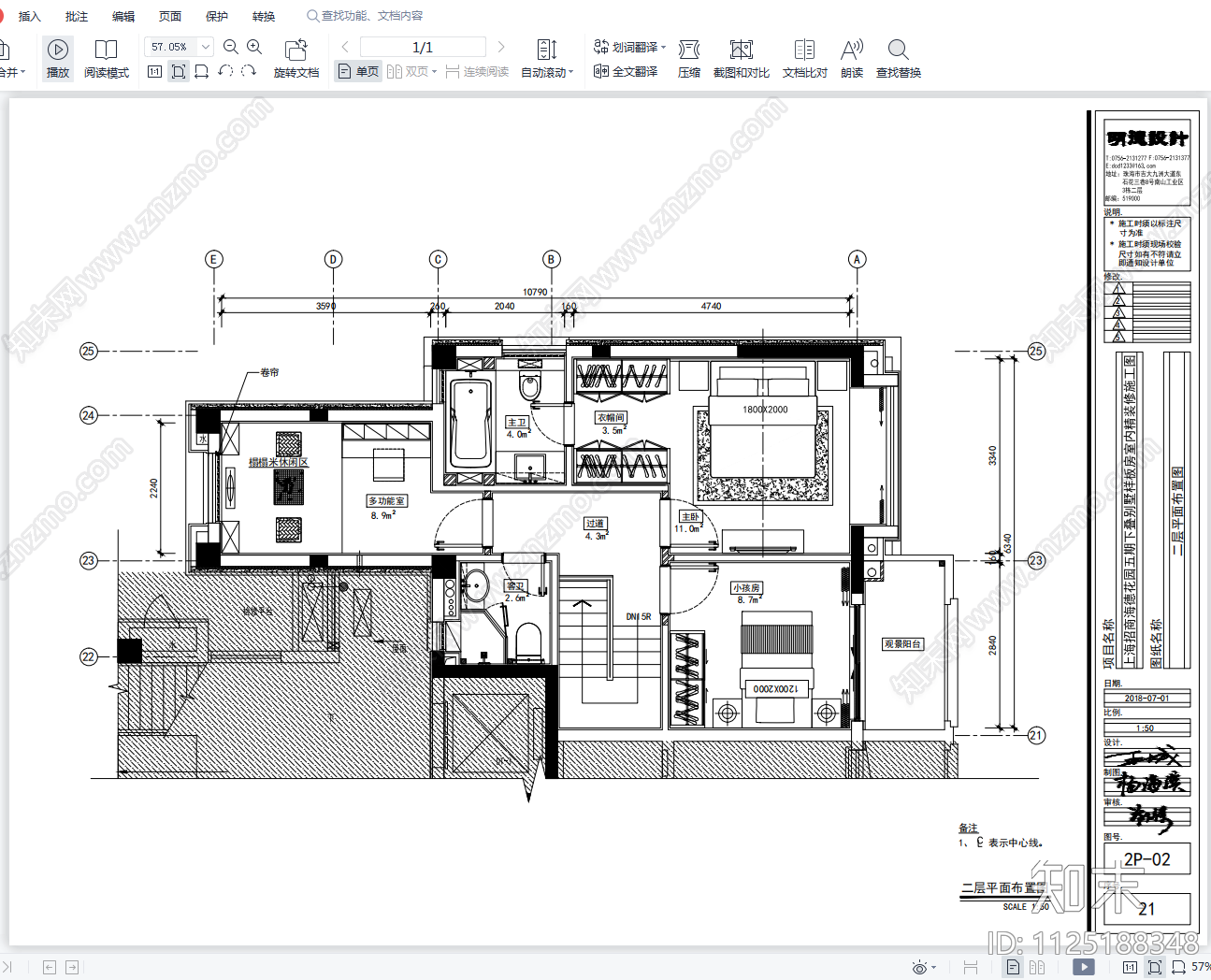Rotate page counterclockwise
Image resolution: width=1211 pixels, height=980 pixels.
225,71
